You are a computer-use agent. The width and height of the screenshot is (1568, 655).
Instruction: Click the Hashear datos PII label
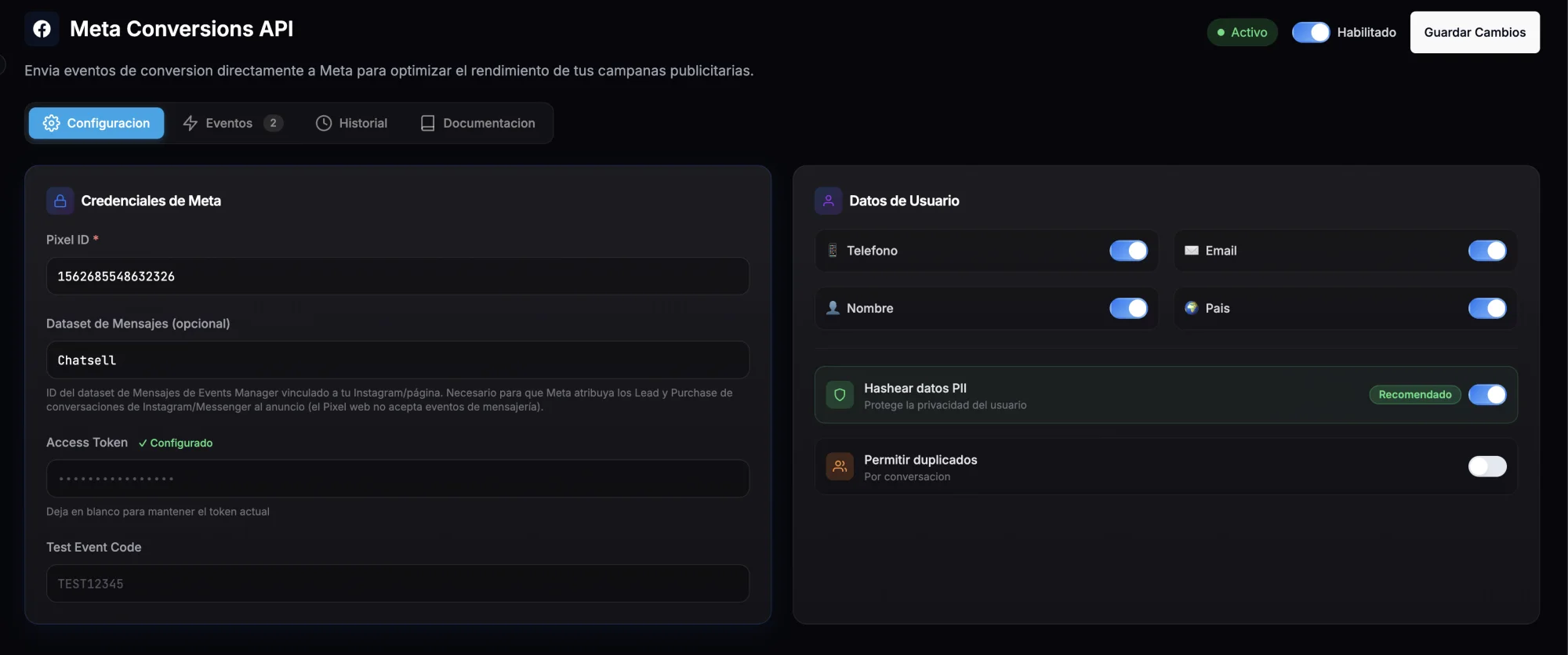[x=915, y=388]
